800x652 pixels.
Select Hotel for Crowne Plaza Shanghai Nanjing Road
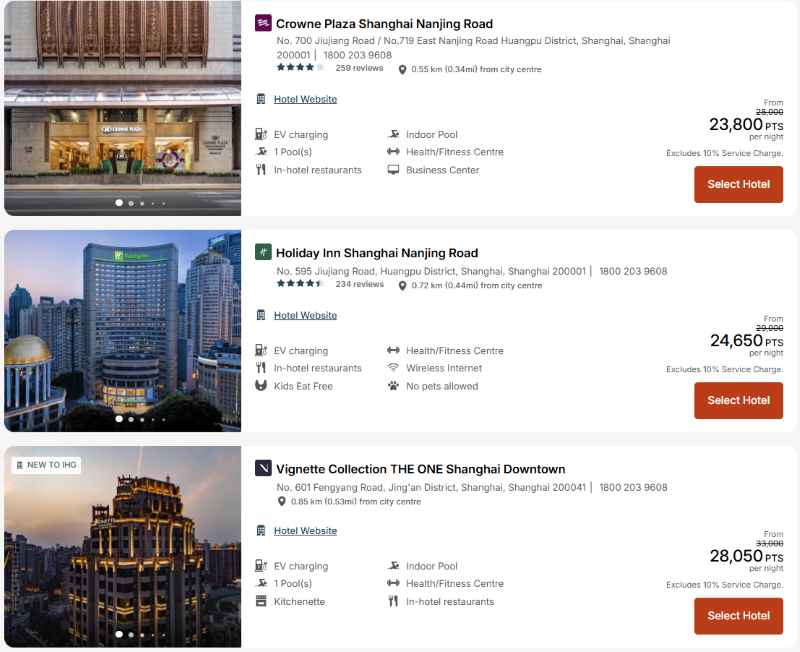[738, 184]
